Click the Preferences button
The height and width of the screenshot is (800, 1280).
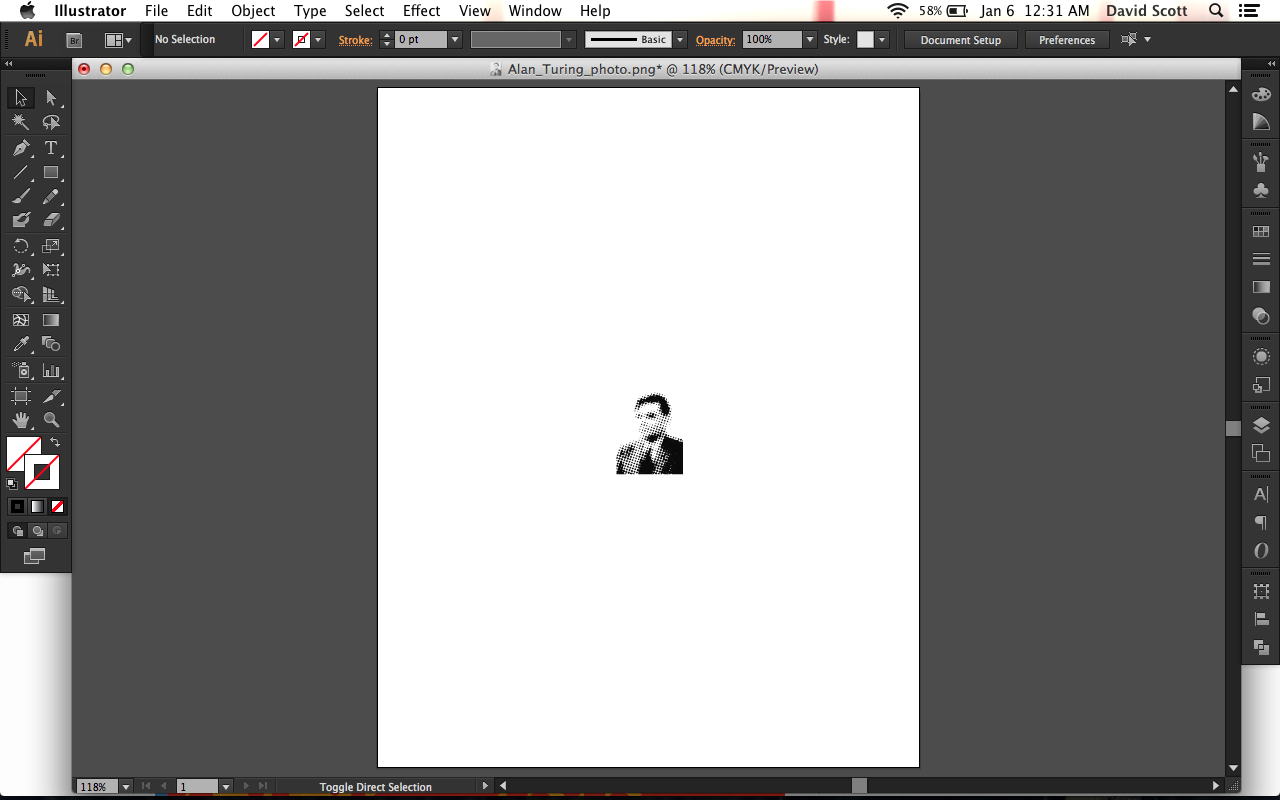click(x=1067, y=40)
